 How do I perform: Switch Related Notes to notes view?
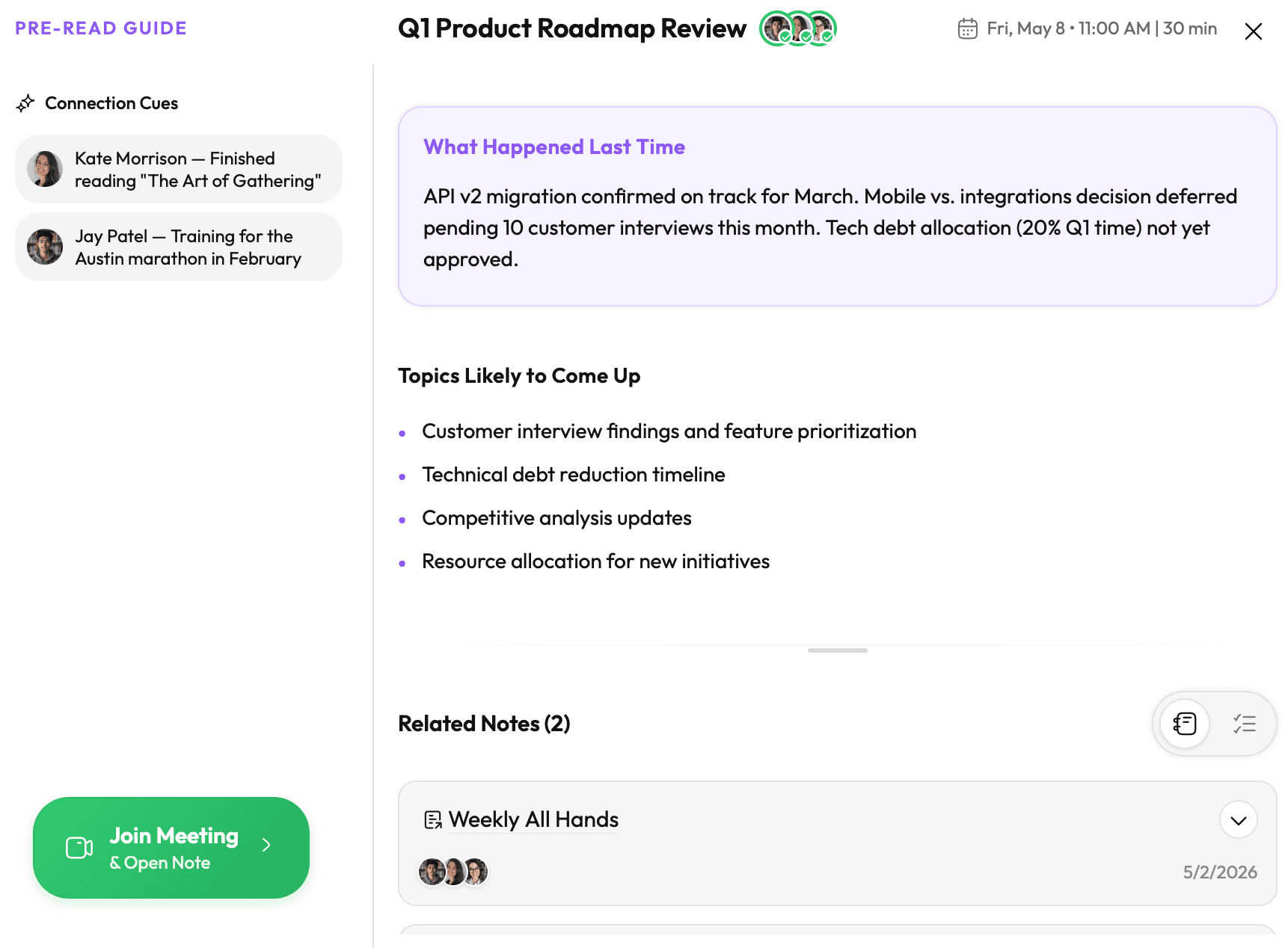(1185, 724)
